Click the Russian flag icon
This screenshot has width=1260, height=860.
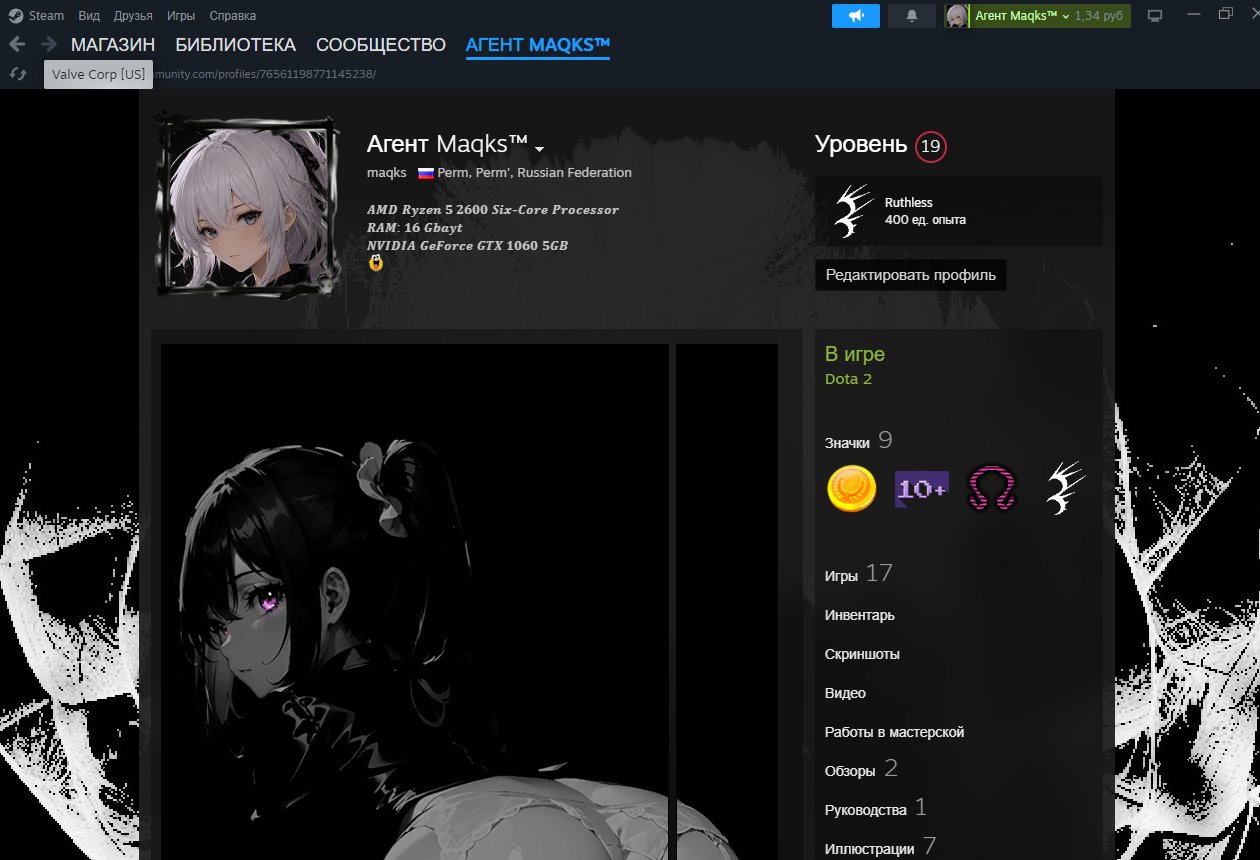pos(425,173)
